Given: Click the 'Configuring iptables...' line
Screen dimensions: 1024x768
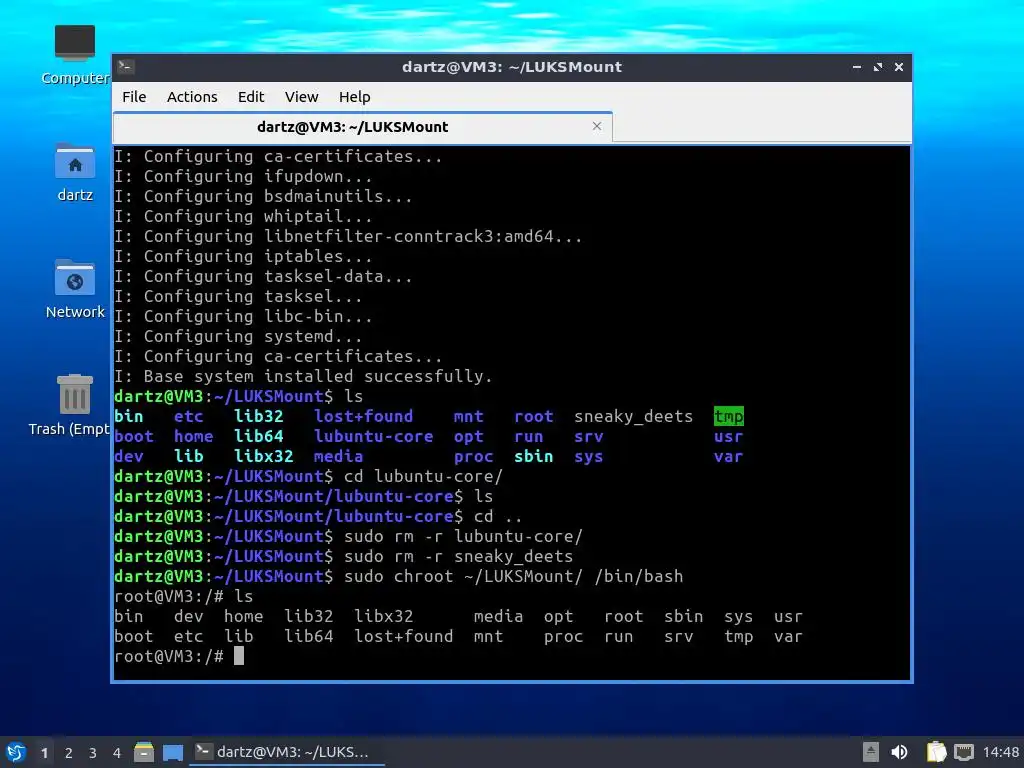Looking at the screenshot, I should [x=244, y=256].
